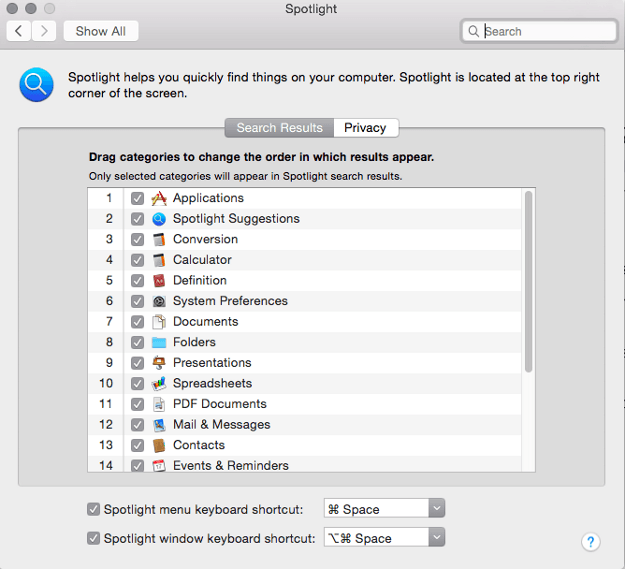Select the Definition dictionary icon
625x569 pixels.
(x=159, y=281)
